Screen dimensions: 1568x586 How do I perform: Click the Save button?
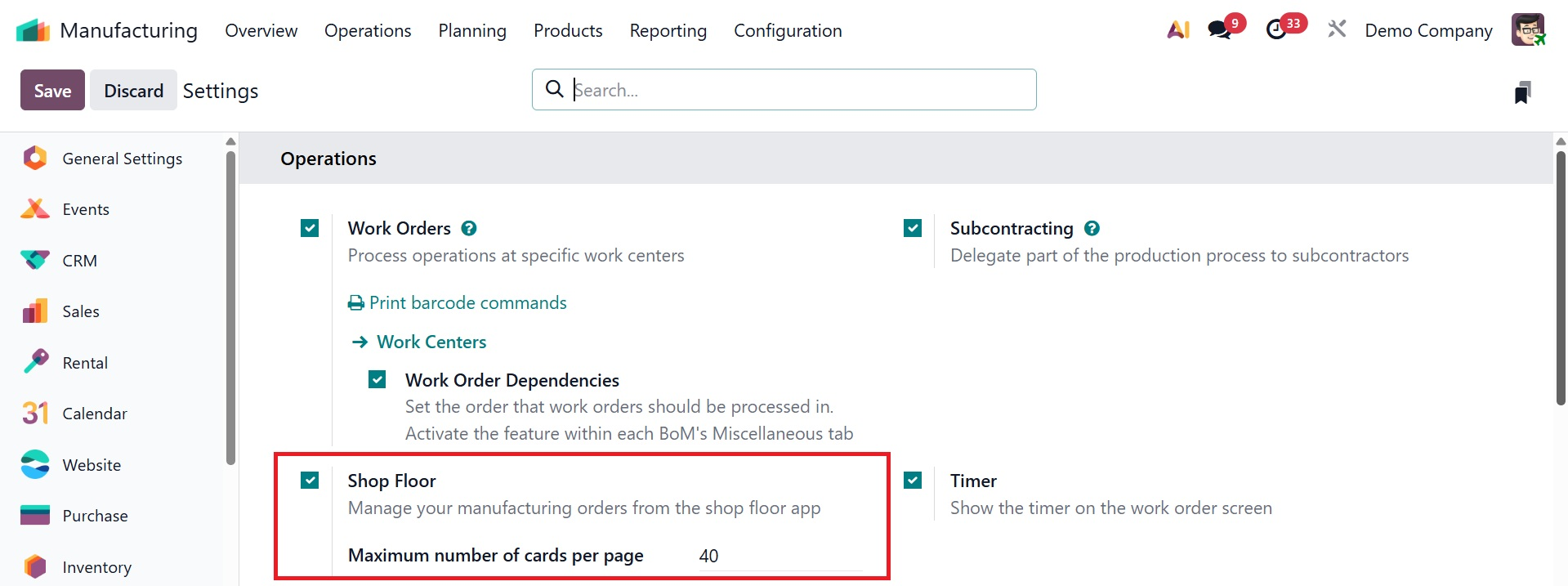click(x=52, y=91)
